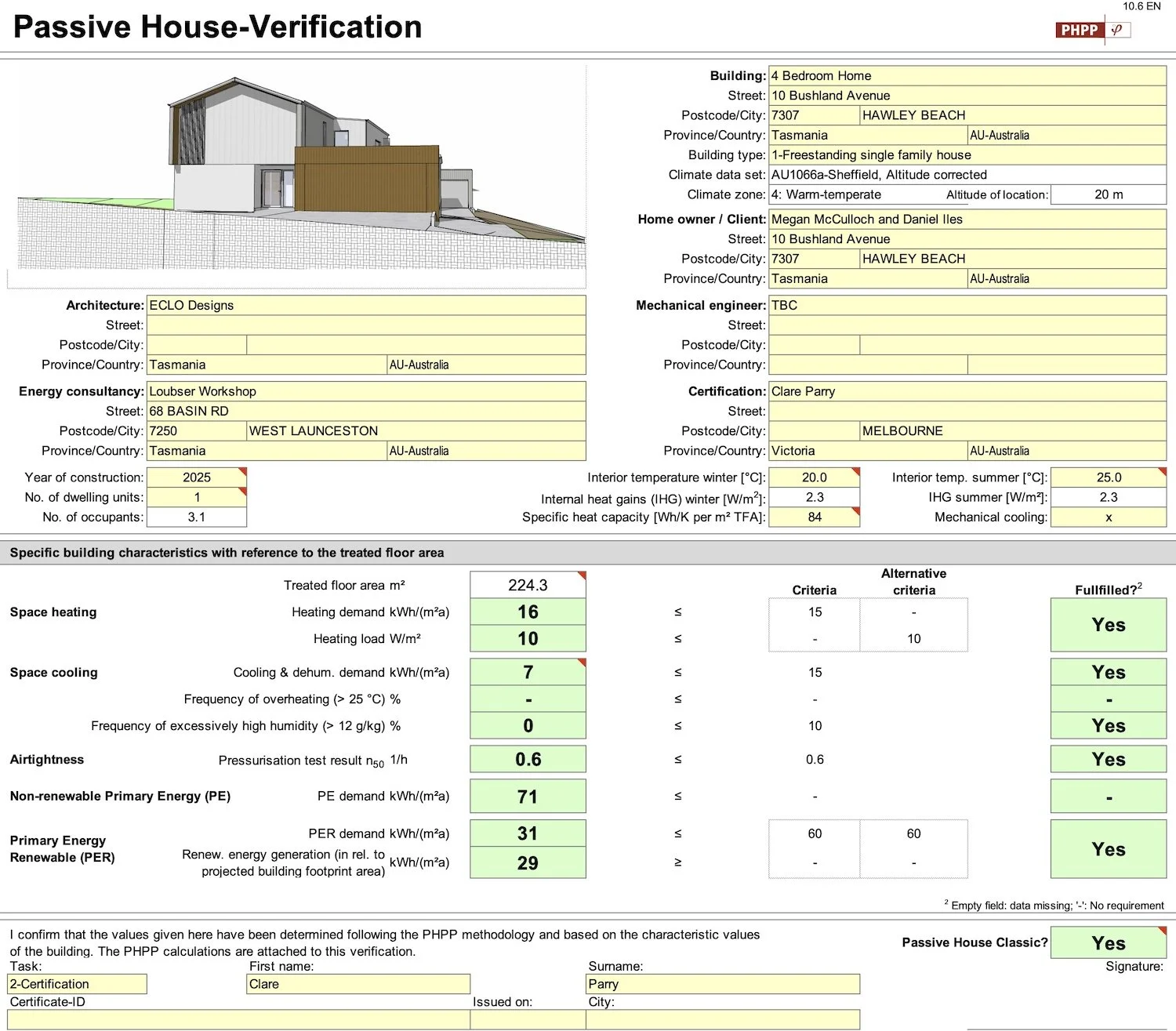Select the Treated floor area '224.3' cell
The image size is (1176, 1031).
pyautogui.click(x=528, y=585)
